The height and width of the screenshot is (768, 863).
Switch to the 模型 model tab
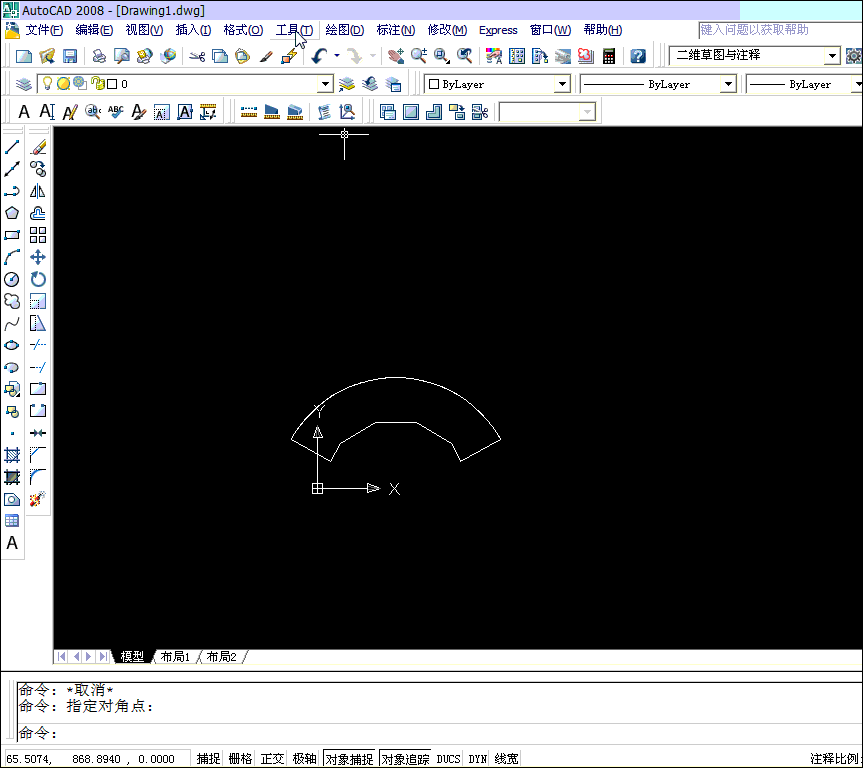coord(132,656)
